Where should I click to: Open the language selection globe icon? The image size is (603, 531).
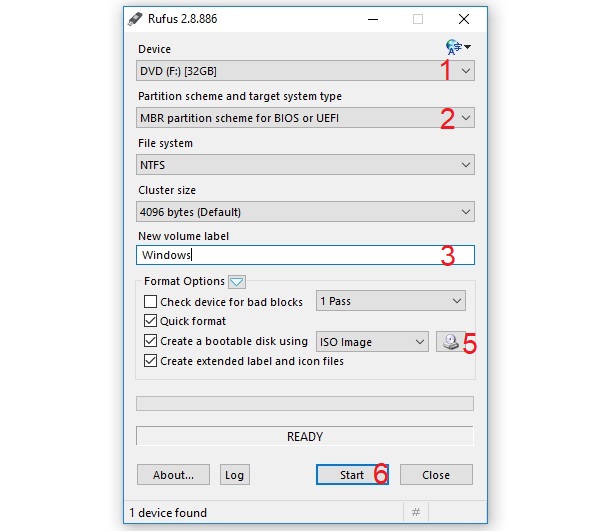(x=458, y=47)
